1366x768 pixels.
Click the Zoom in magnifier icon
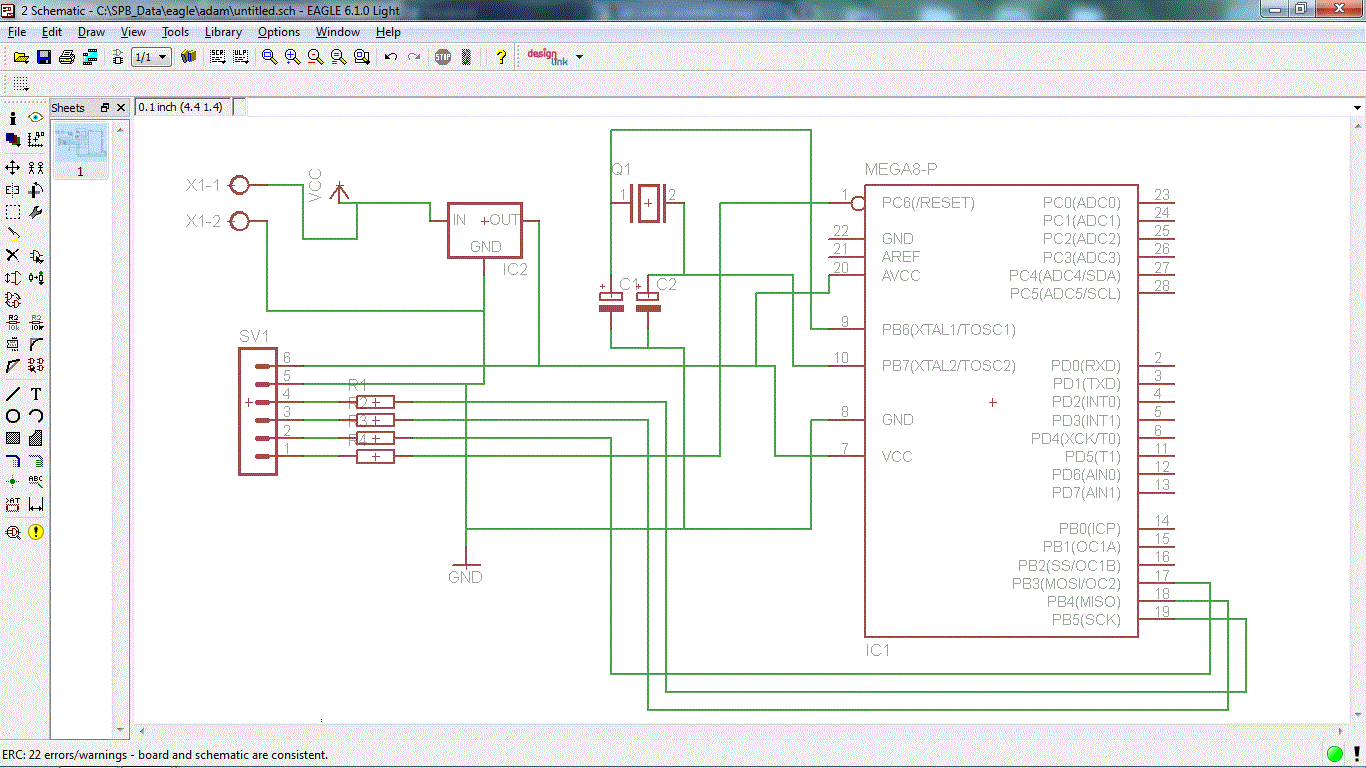tap(292, 57)
